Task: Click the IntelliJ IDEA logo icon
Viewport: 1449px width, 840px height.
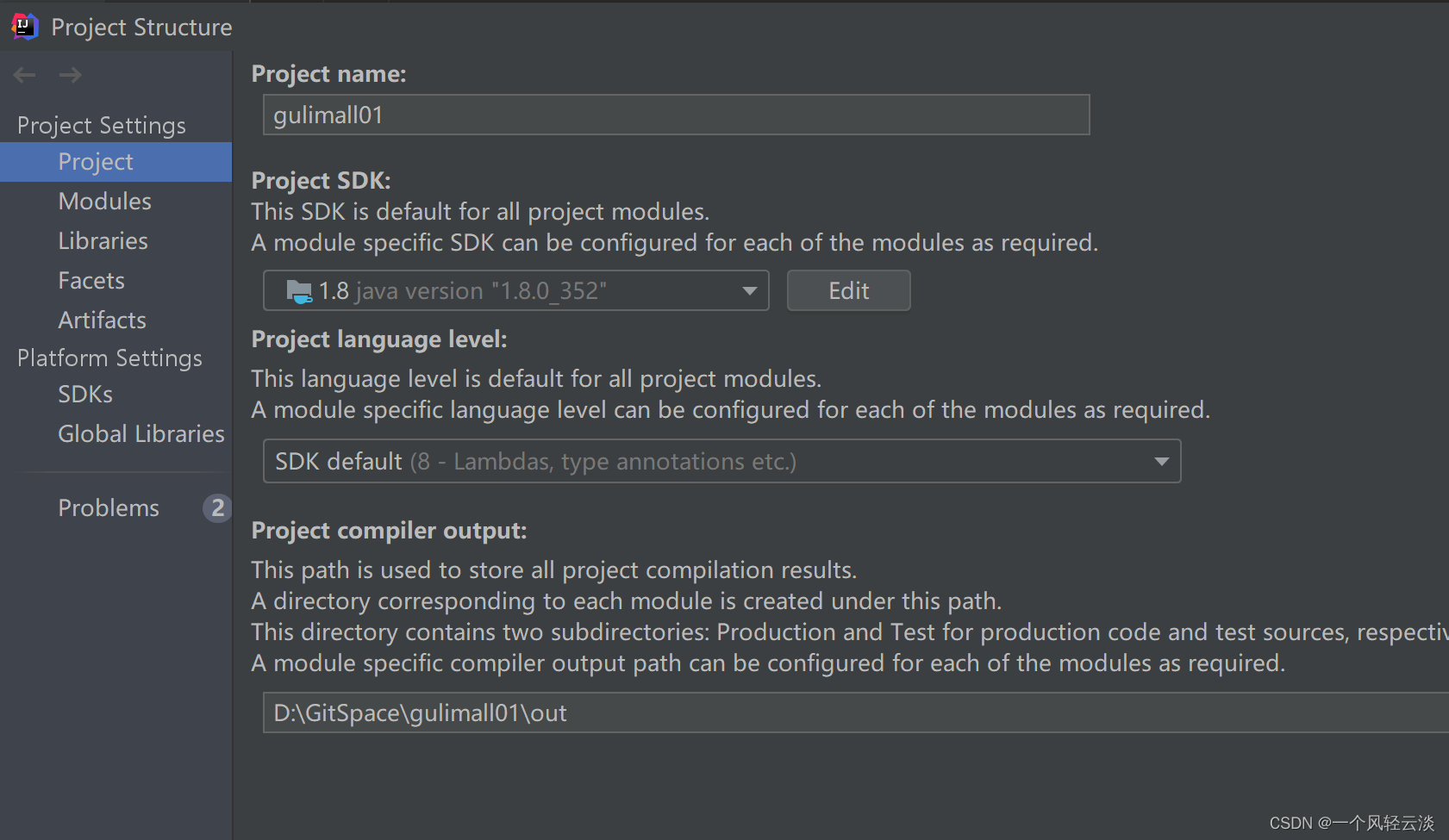Action: pyautogui.click(x=25, y=27)
